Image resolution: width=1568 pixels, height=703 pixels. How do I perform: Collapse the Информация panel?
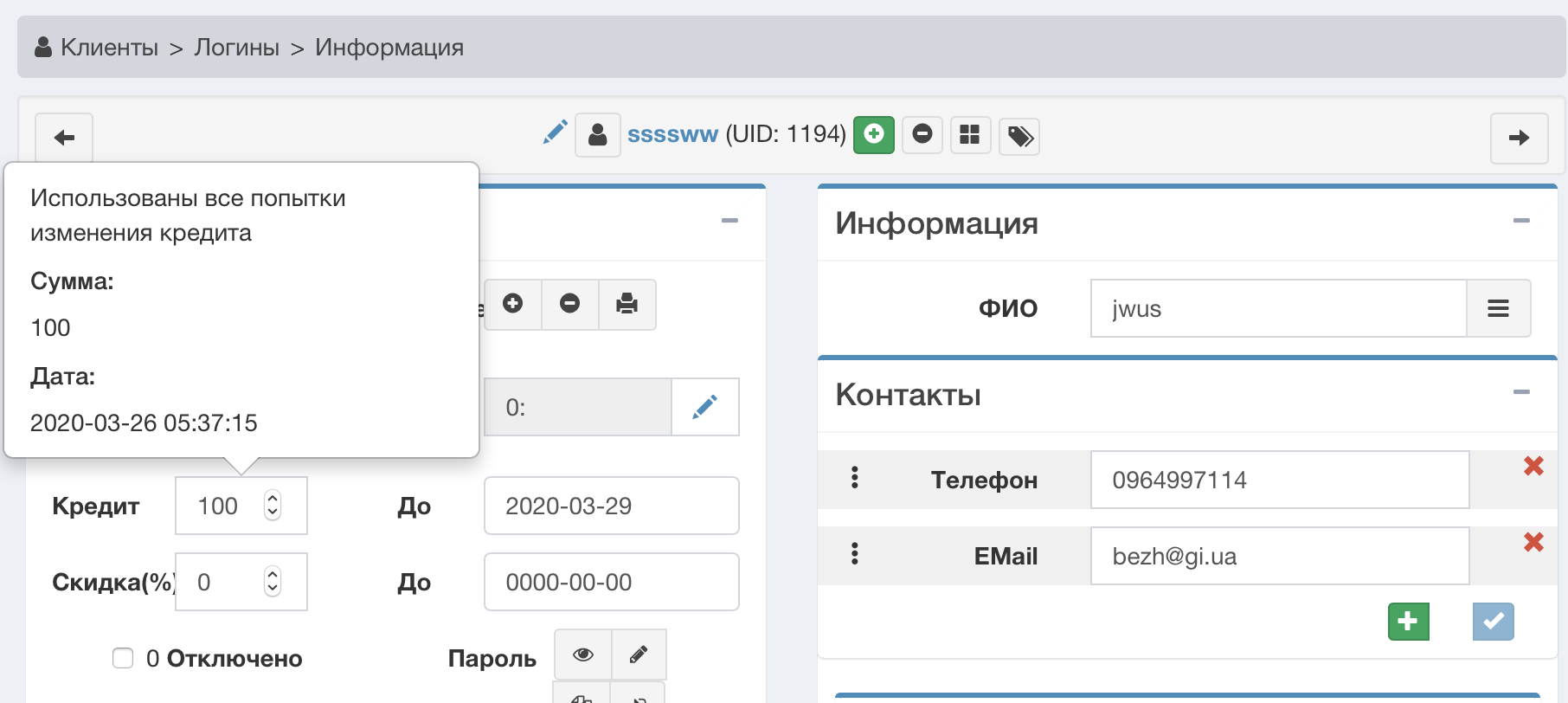(1520, 222)
